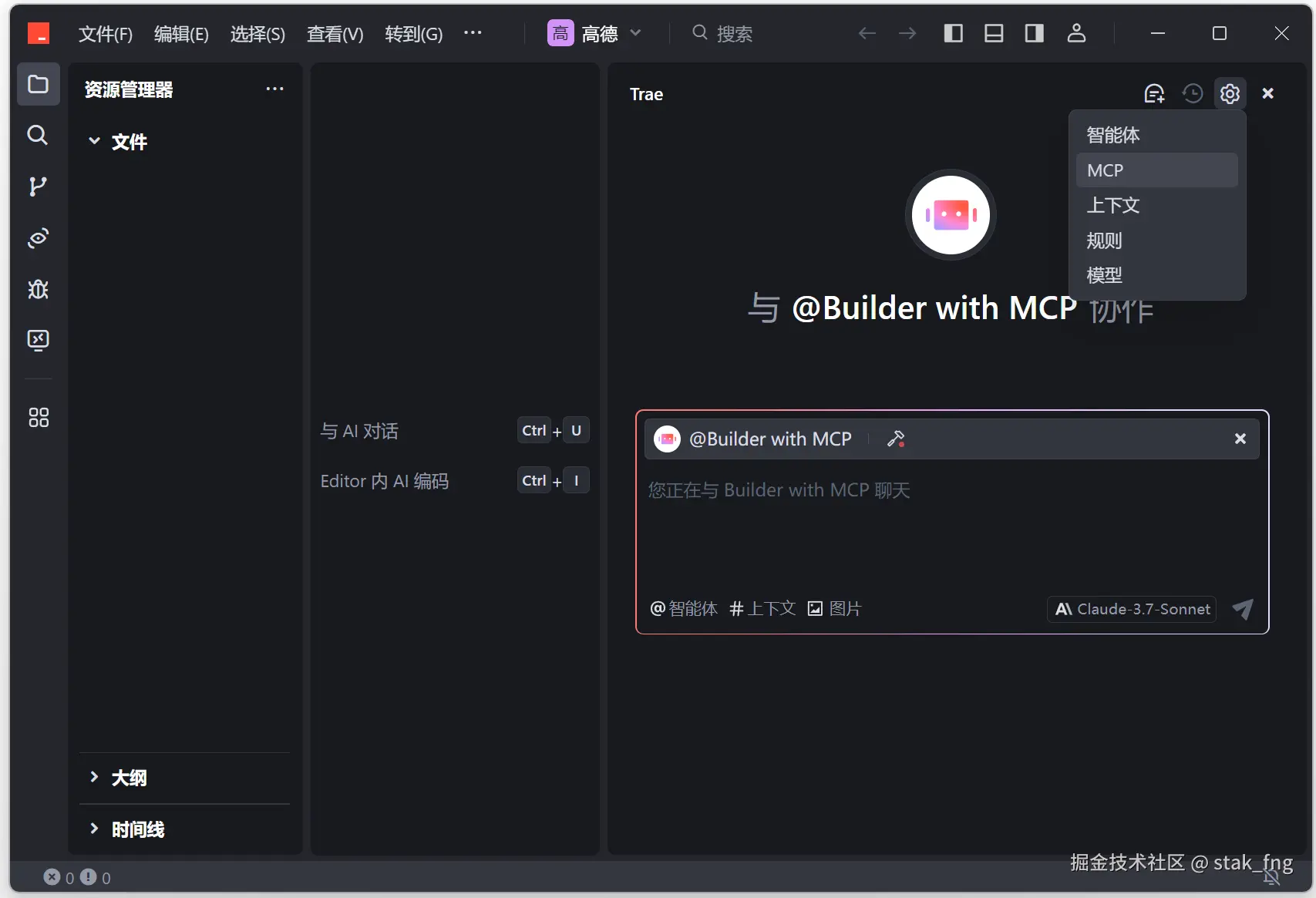The width and height of the screenshot is (1316, 898).
Task: Select 模型 in settings dropdown
Action: [x=1156, y=275]
